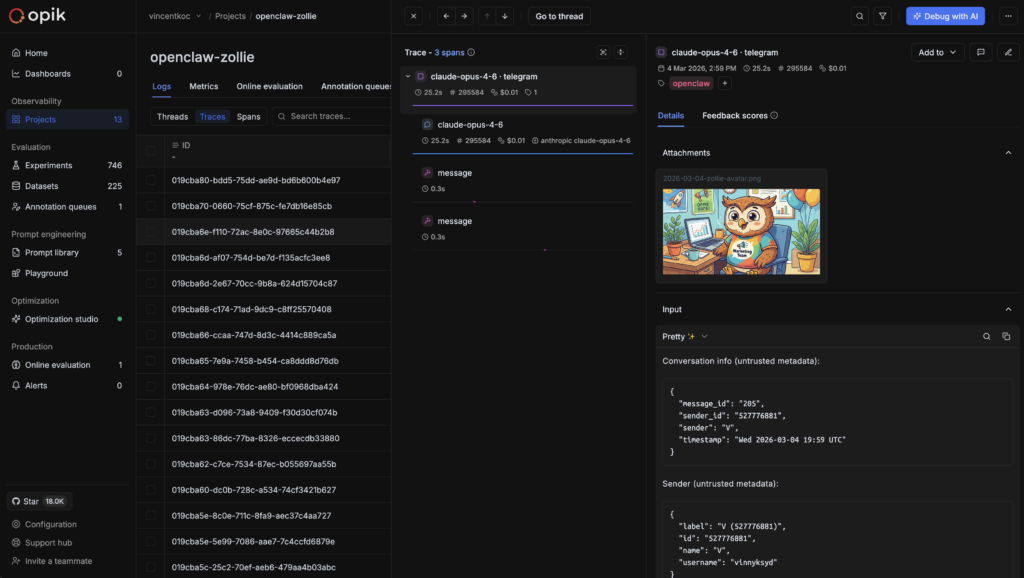Open the trace filters icon beside search

[882, 16]
